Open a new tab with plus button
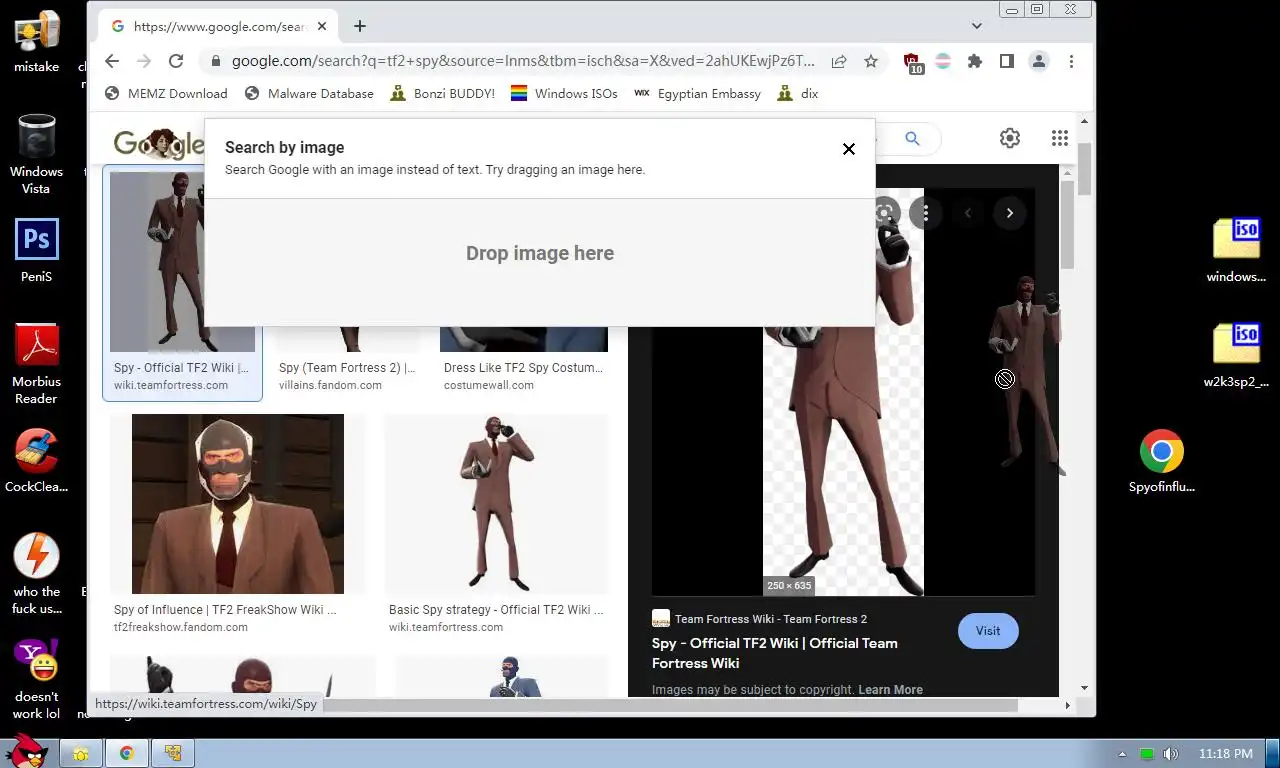 (x=360, y=26)
